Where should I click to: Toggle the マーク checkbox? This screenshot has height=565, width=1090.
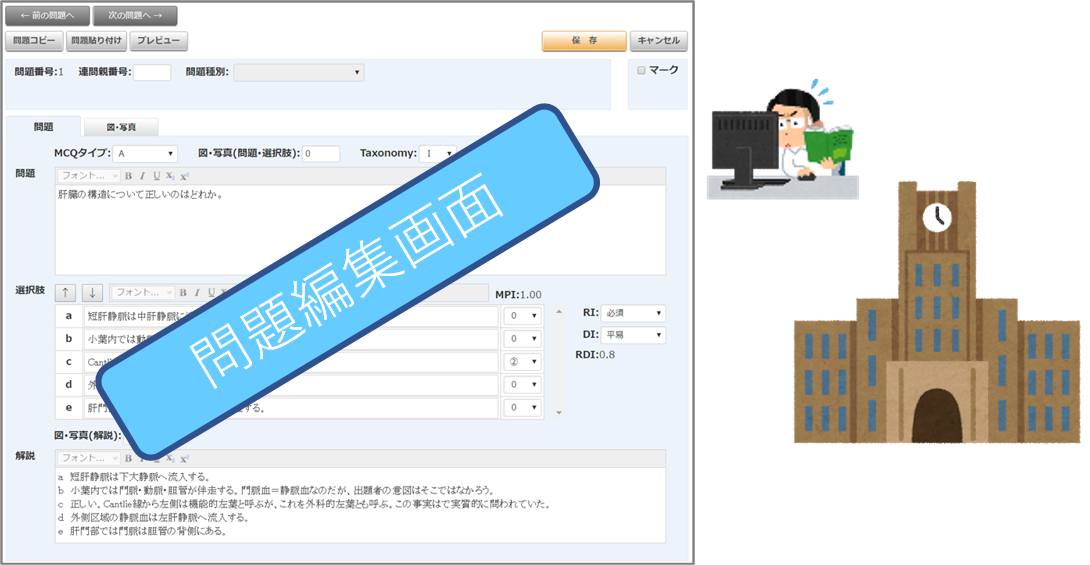[642, 71]
